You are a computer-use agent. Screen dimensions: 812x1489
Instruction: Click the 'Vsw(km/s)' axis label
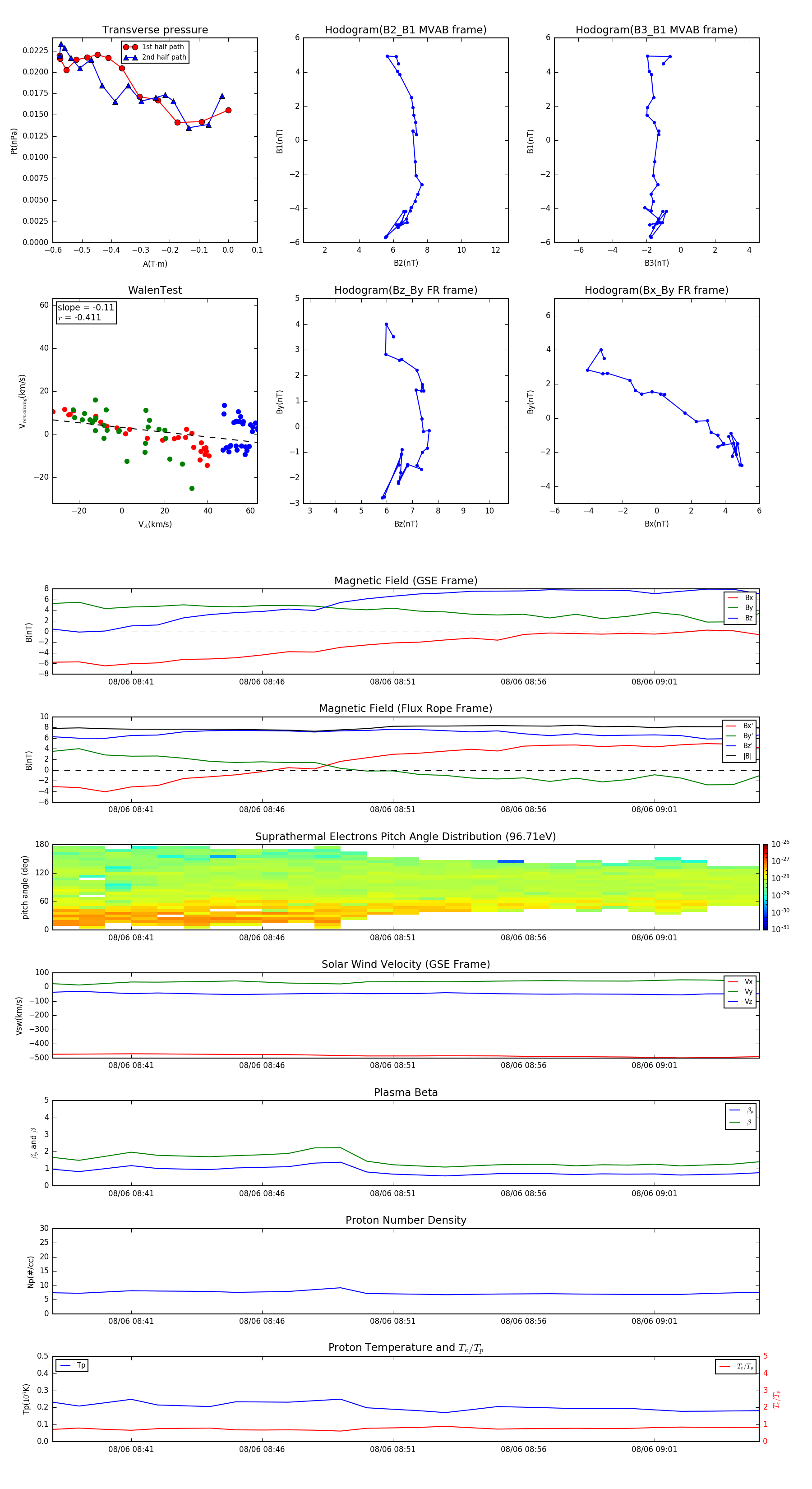tap(19, 1016)
